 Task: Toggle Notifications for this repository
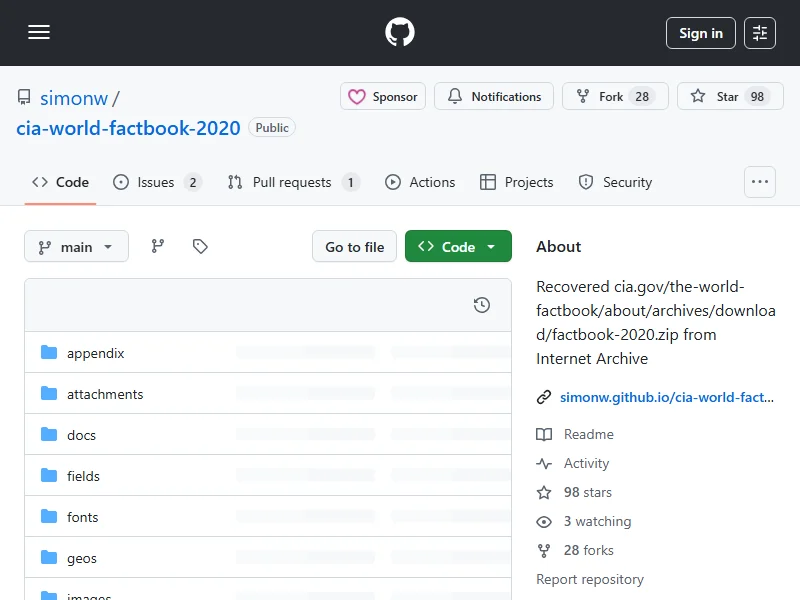(494, 97)
